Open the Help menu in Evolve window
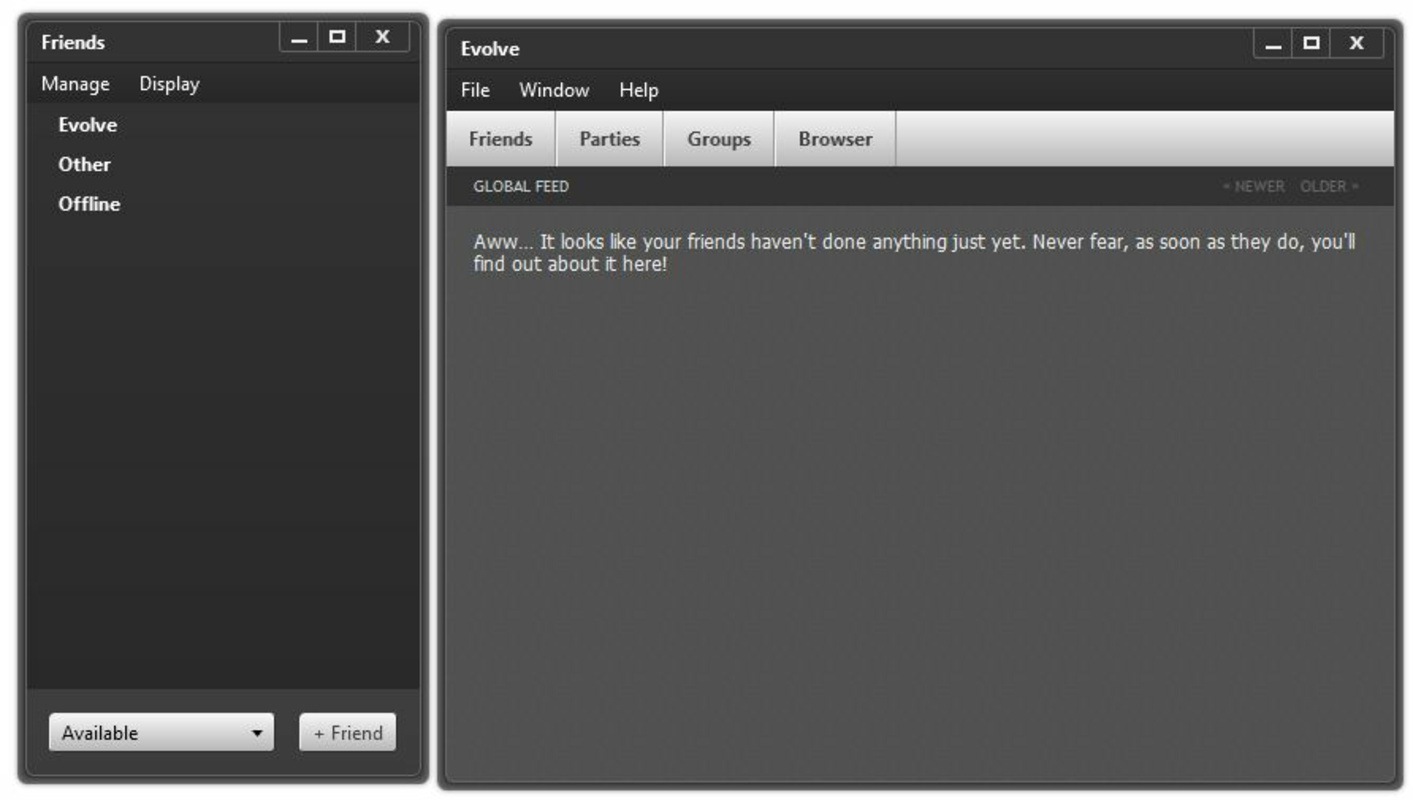 click(x=638, y=90)
